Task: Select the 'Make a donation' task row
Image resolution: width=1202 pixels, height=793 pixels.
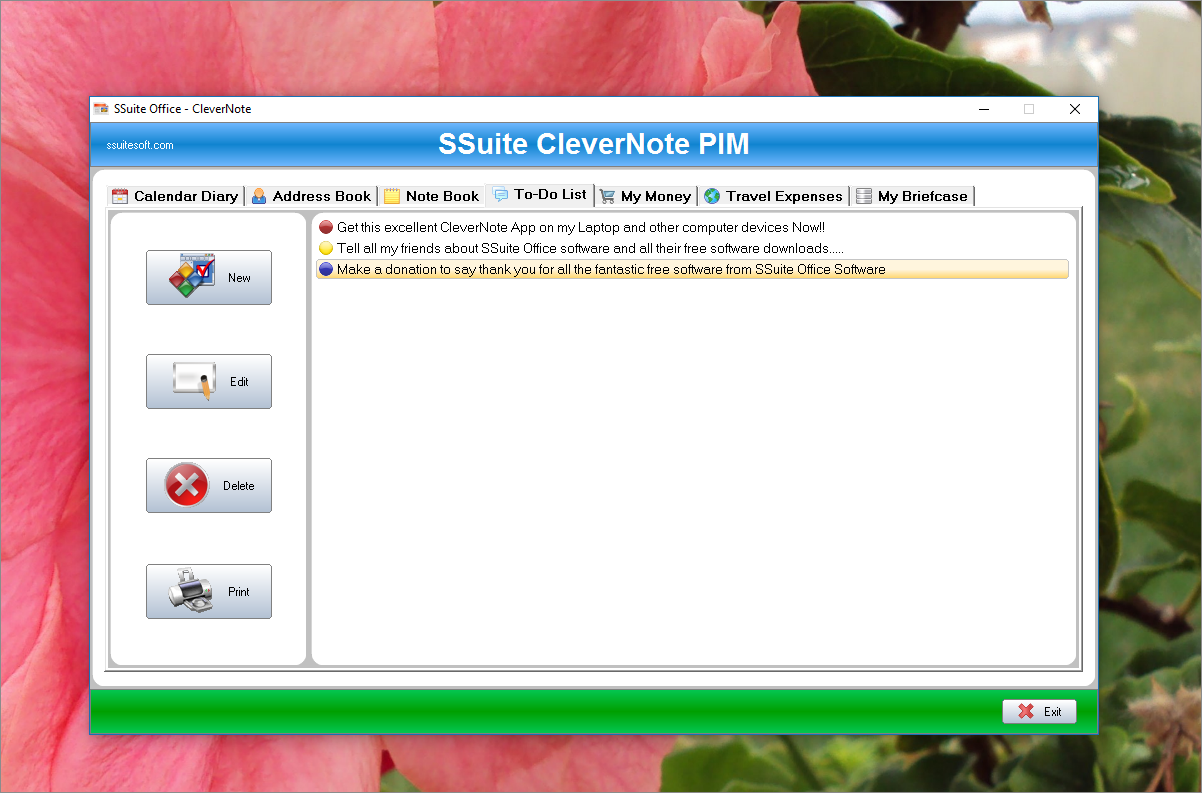Action: point(692,269)
